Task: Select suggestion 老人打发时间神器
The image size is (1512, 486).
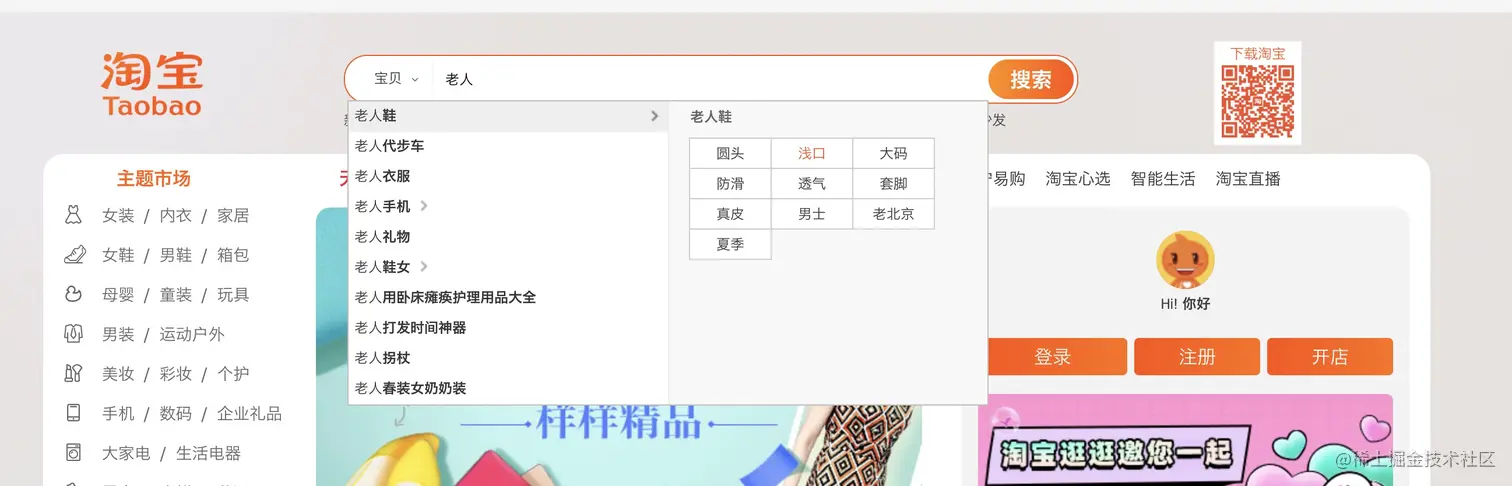Action: [x=508, y=327]
